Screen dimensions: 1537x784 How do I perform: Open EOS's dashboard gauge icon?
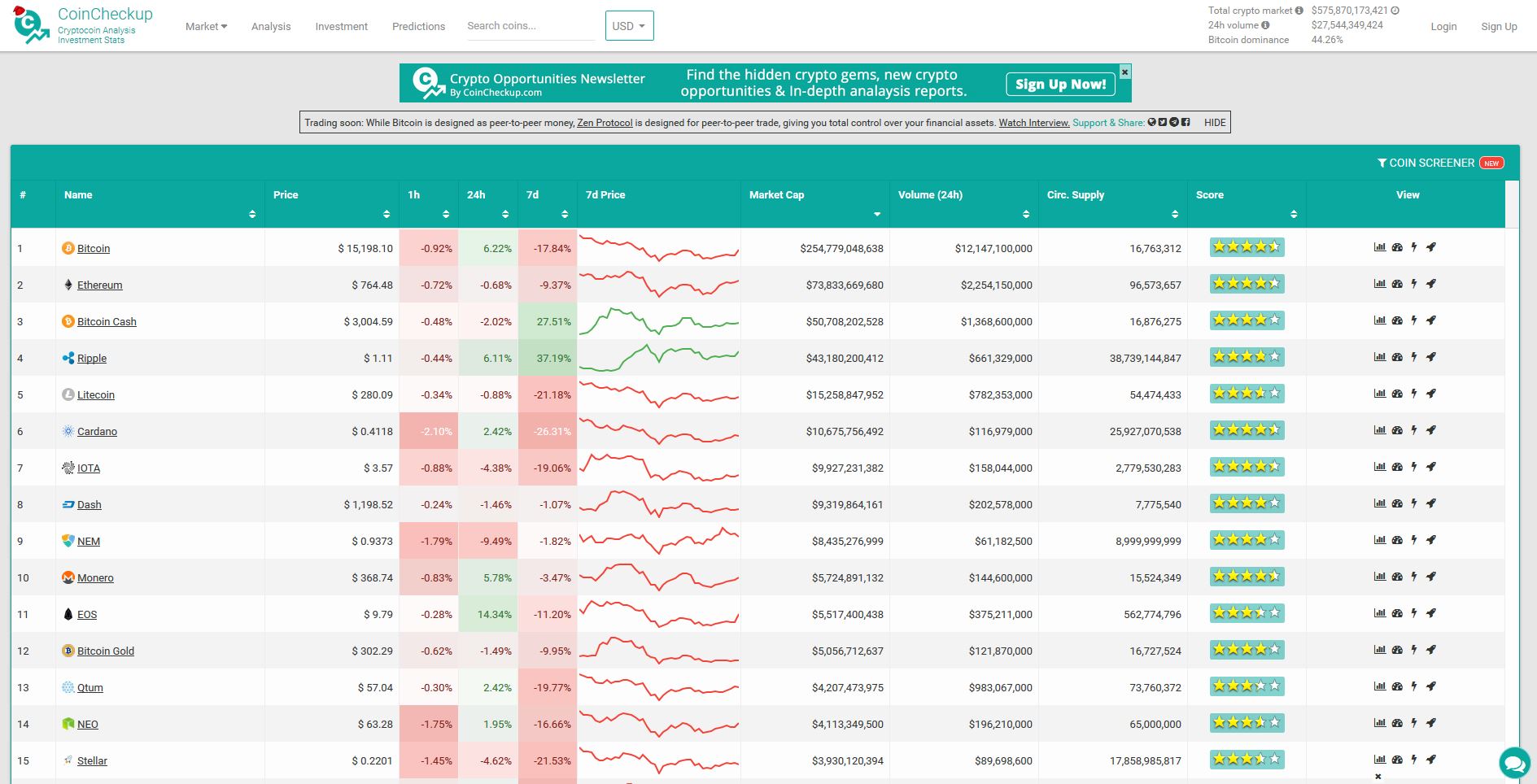pyautogui.click(x=1397, y=613)
